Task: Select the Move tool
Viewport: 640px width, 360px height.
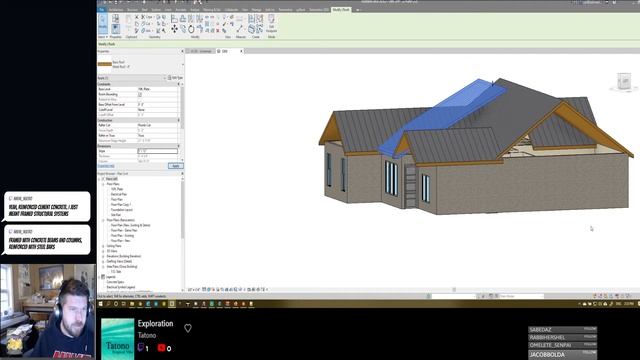Action: [174, 29]
